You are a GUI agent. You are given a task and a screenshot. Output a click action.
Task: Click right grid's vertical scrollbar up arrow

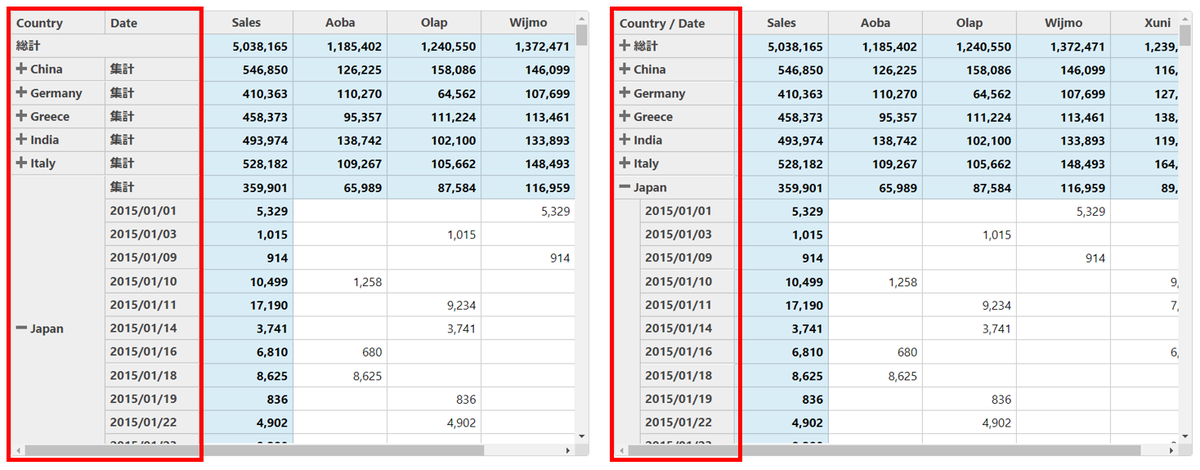point(1185,18)
